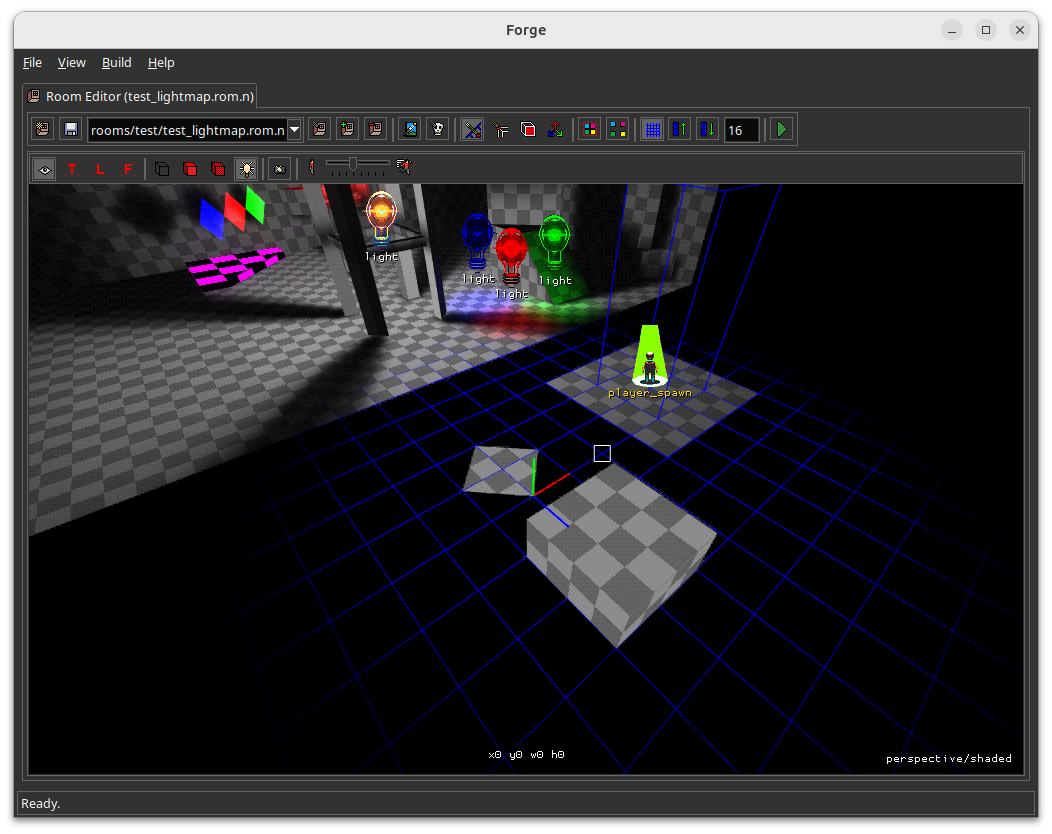Click the fast running figure icon

(x=404, y=166)
